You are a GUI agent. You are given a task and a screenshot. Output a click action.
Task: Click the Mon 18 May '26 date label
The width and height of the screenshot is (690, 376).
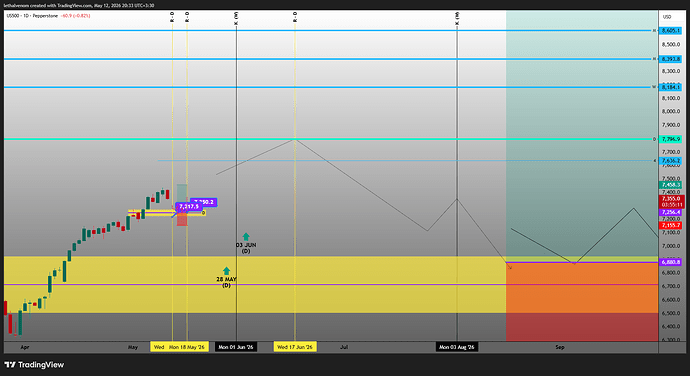(x=187, y=347)
